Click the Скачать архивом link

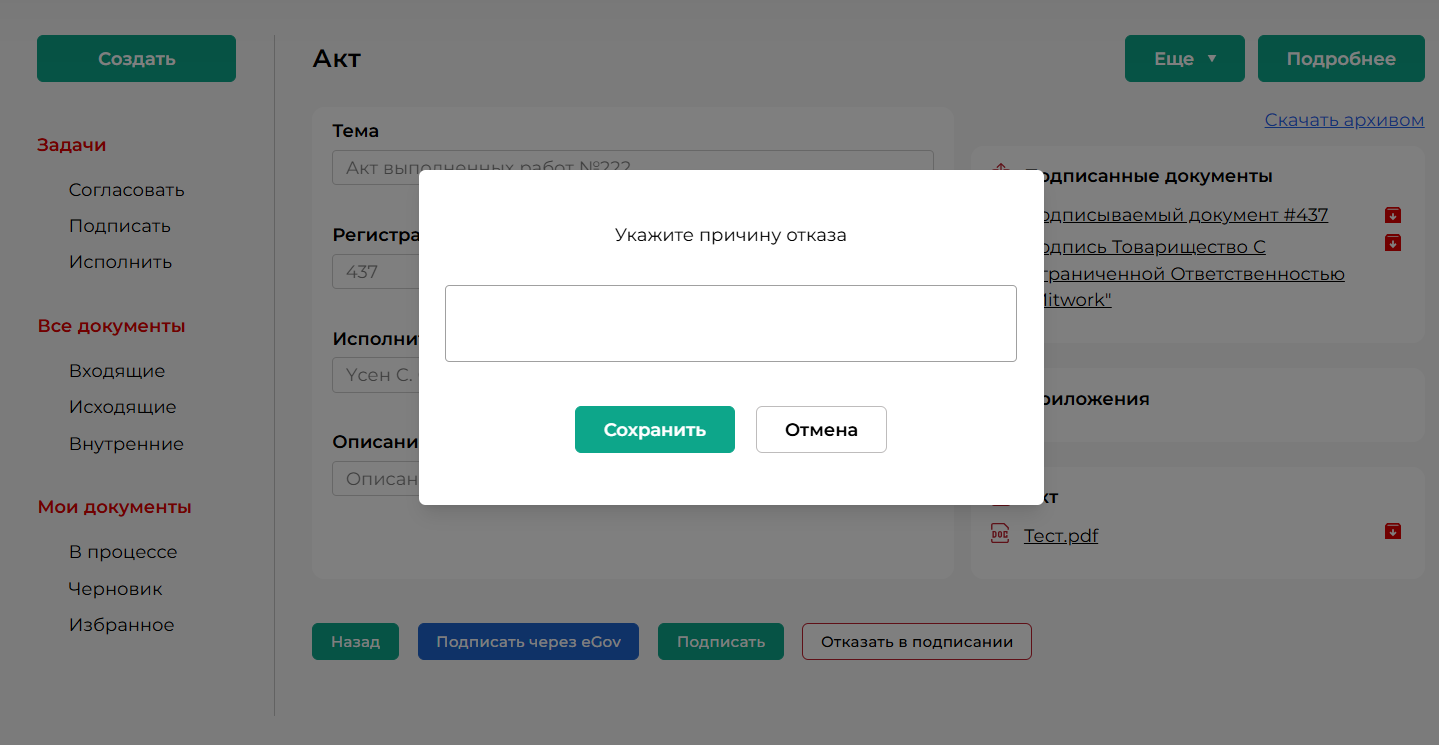point(1343,120)
